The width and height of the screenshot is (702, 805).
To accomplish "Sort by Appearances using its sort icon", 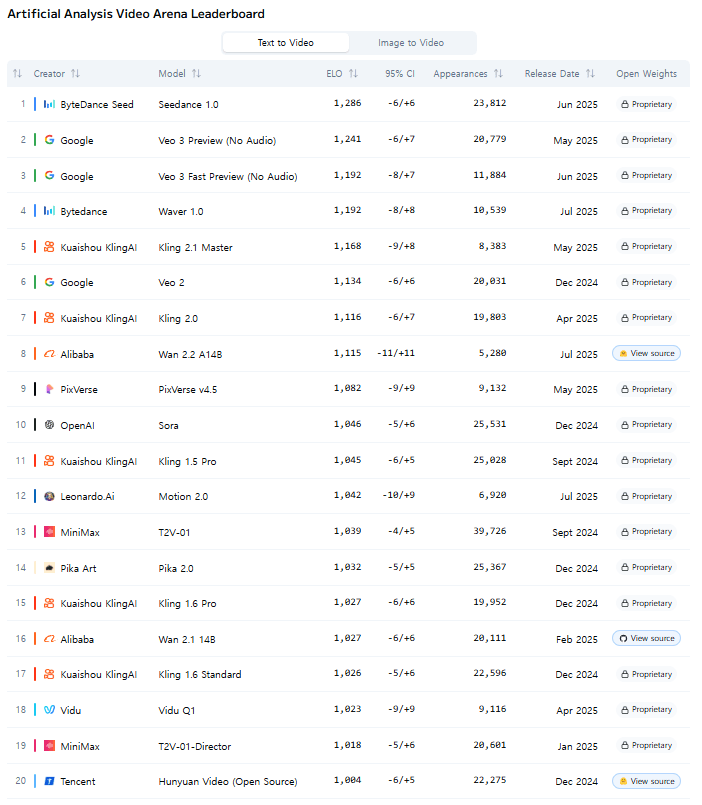I will pos(498,74).
